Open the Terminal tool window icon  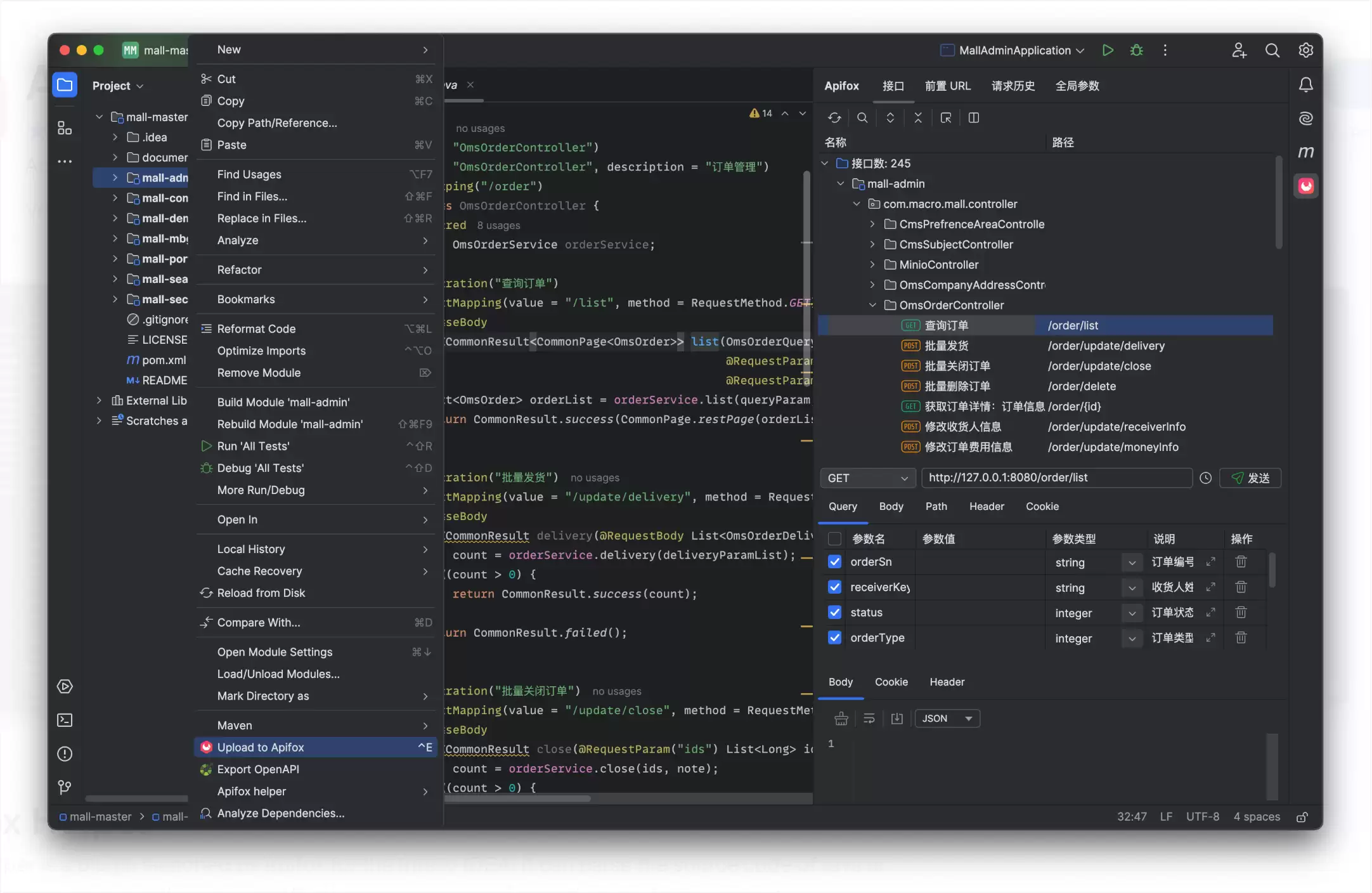coord(65,720)
